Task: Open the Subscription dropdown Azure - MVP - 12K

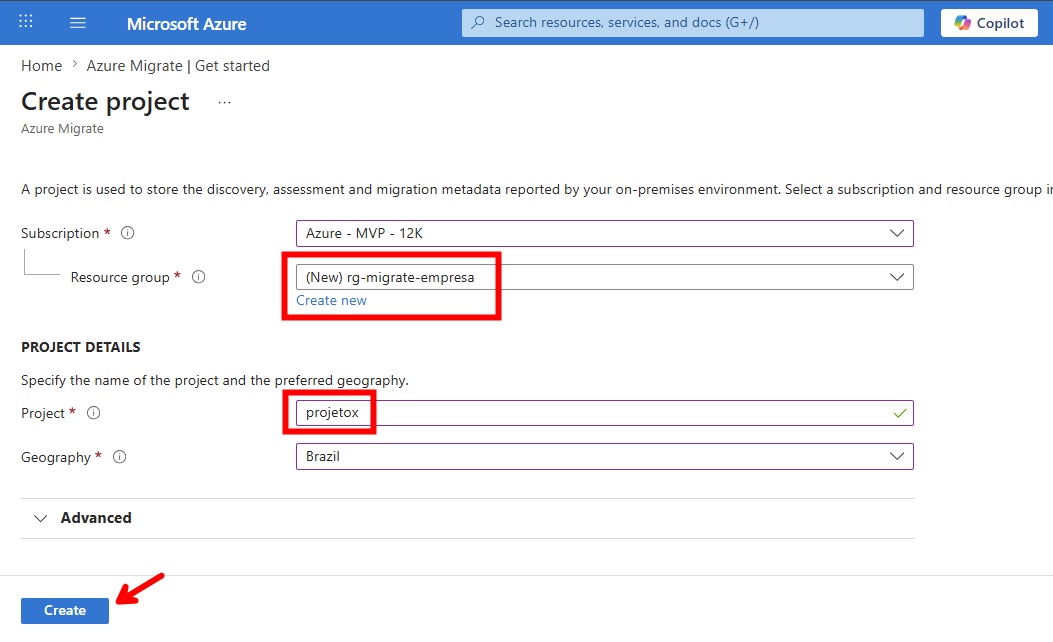Action: [604, 234]
